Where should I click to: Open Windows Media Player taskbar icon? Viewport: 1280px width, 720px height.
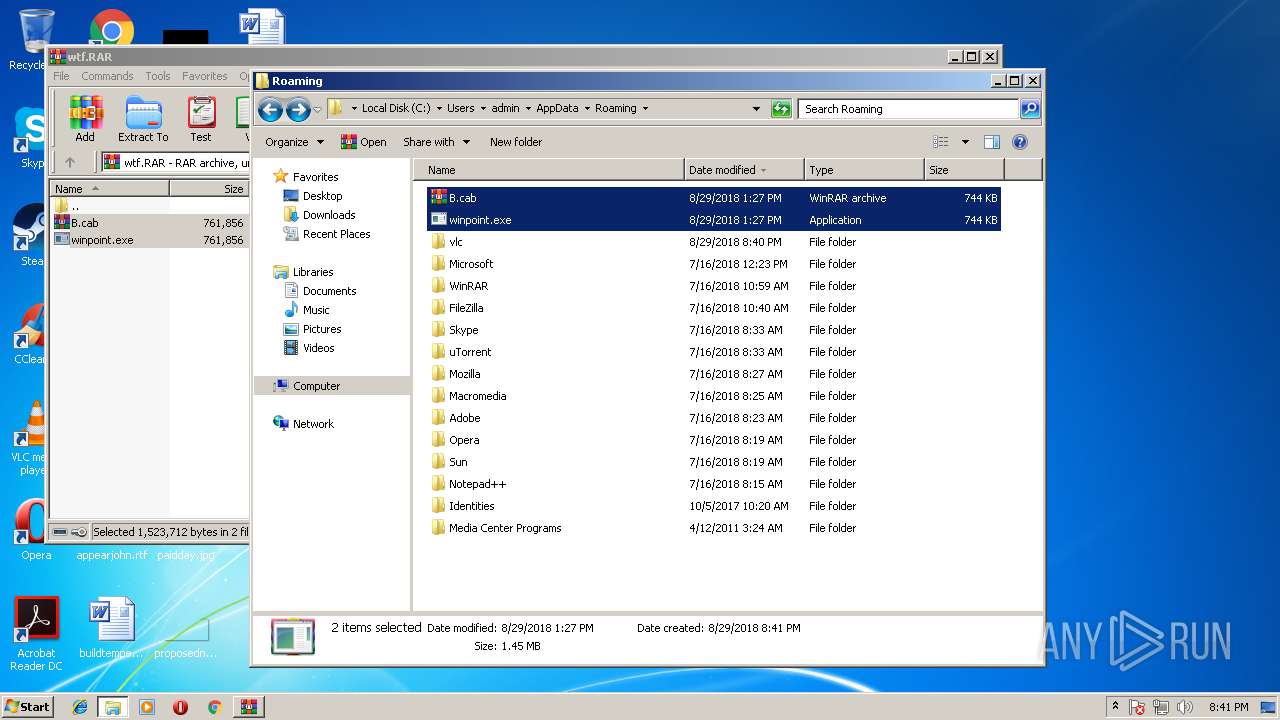tap(147, 707)
